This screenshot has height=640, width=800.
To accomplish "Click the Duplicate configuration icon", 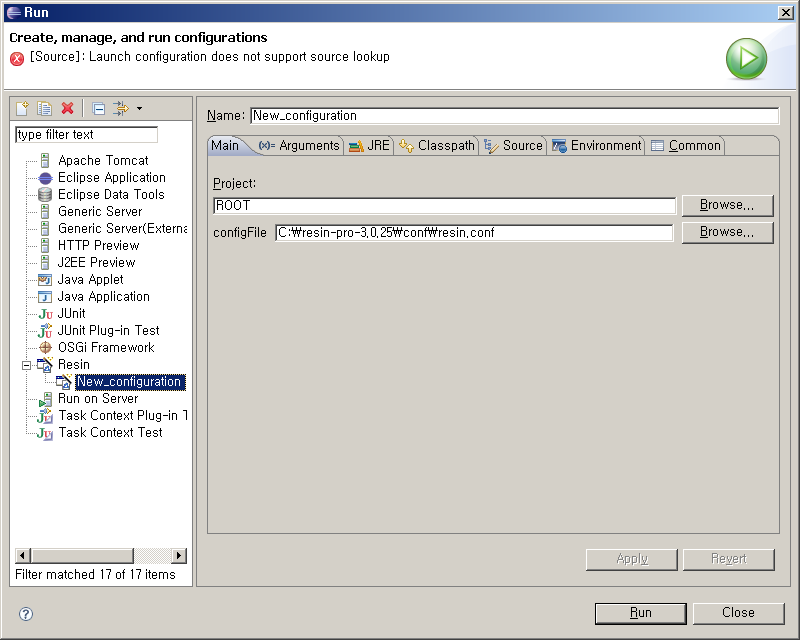I will 44,108.
